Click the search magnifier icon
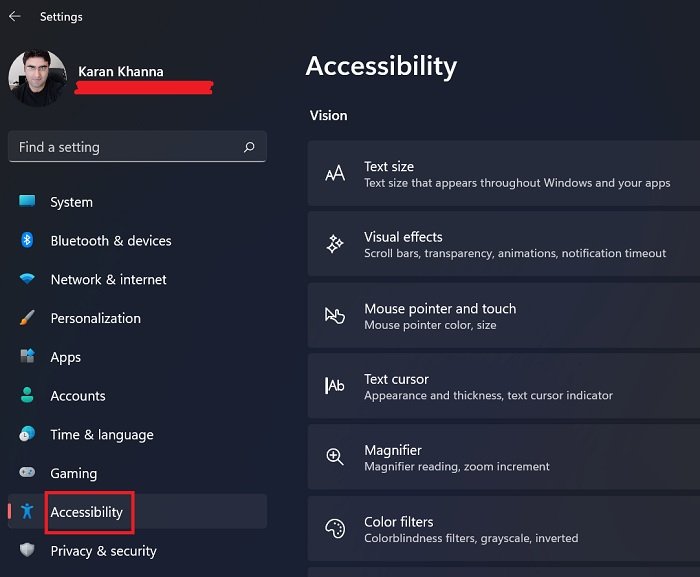The width and height of the screenshot is (700, 577). click(249, 147)
